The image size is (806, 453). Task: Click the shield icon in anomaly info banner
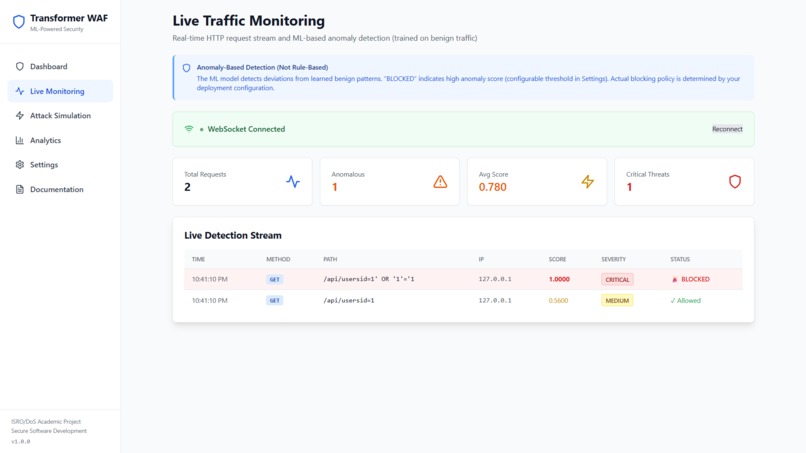[x=187, y=68]
